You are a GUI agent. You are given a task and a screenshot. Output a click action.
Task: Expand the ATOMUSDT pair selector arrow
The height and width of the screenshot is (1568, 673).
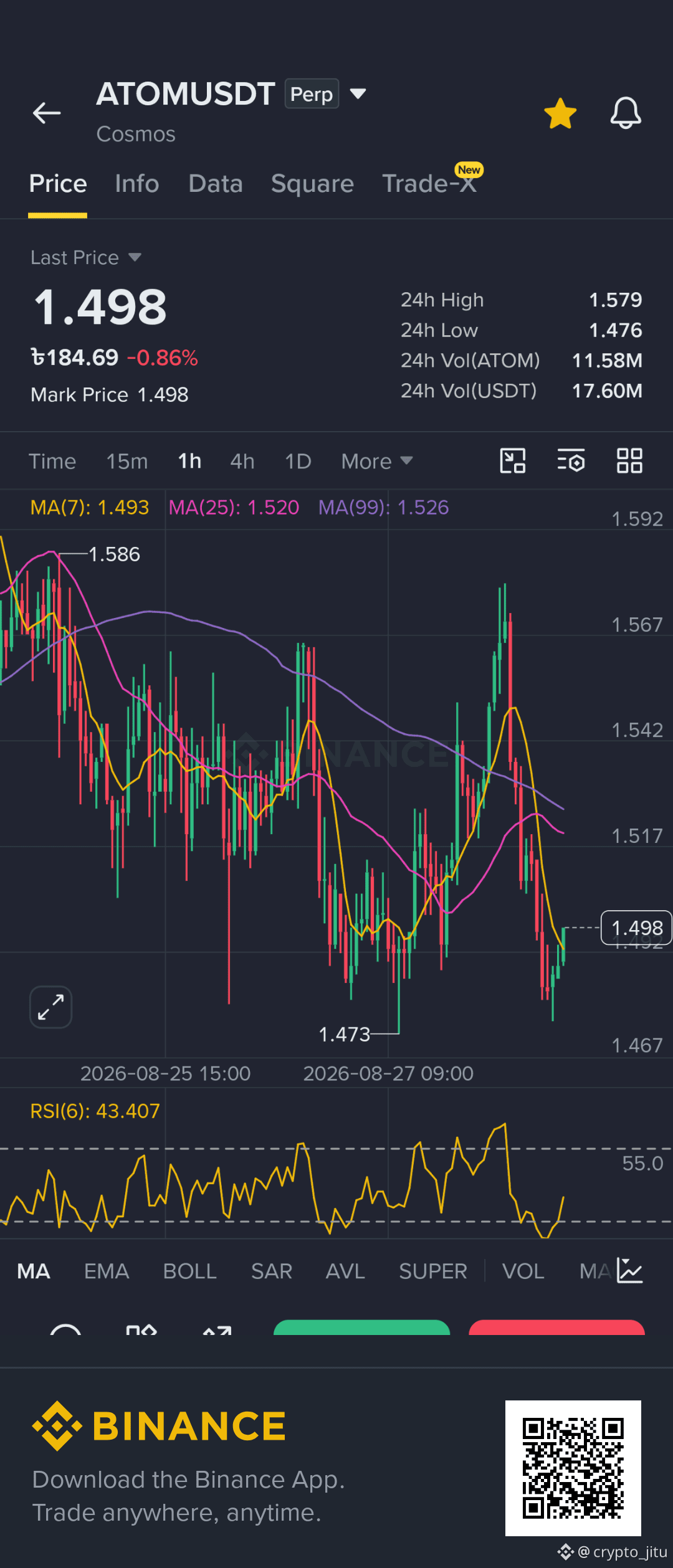[358, 93]
